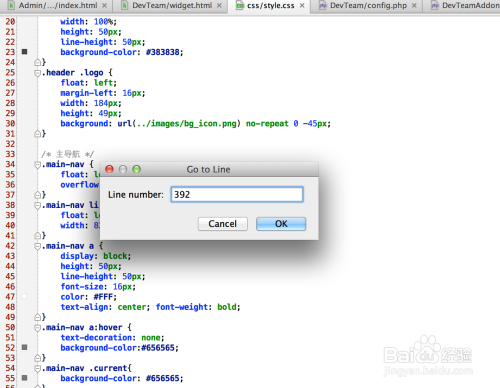
Task: Switch to the Admin index.html tab
Action: [58, 6]
